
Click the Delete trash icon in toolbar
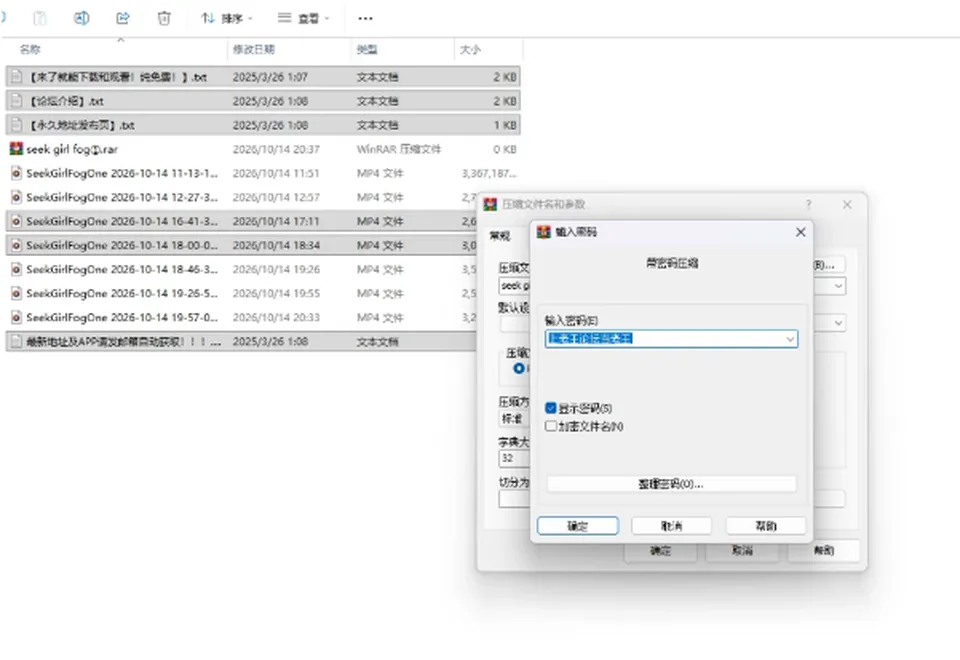164,18
